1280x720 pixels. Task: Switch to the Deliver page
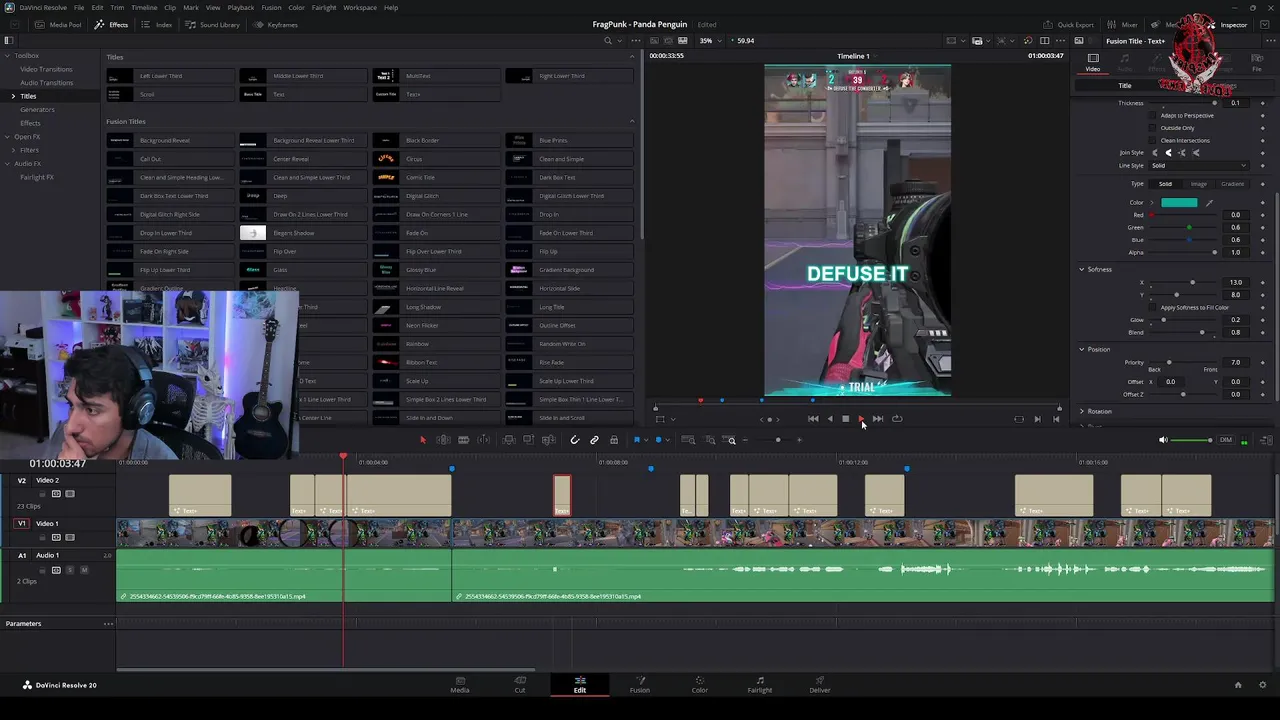point(820,685)
